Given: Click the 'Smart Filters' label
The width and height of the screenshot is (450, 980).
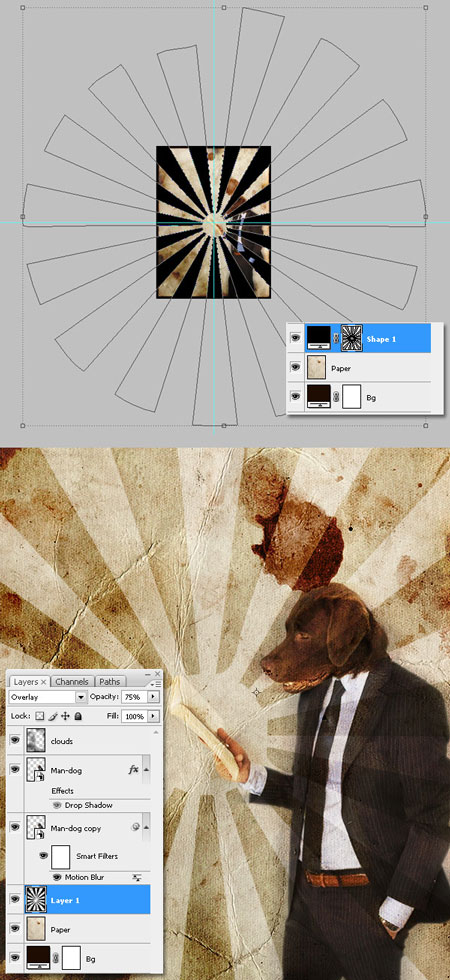Looking at the screenshot, I should [x=97, y=856].
